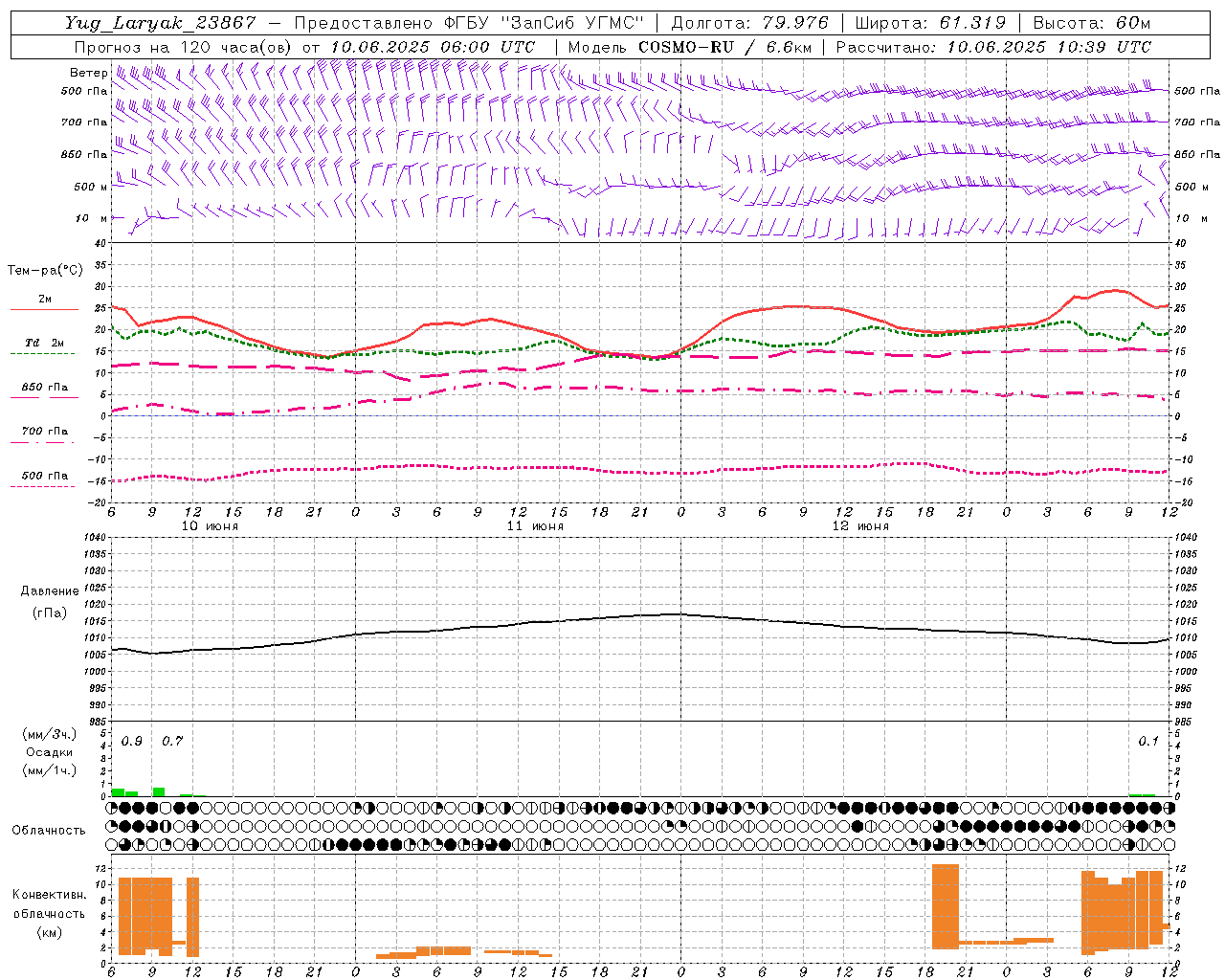Click the tallest orange convective cloud bar on 12 июня evening

[946, 906]
